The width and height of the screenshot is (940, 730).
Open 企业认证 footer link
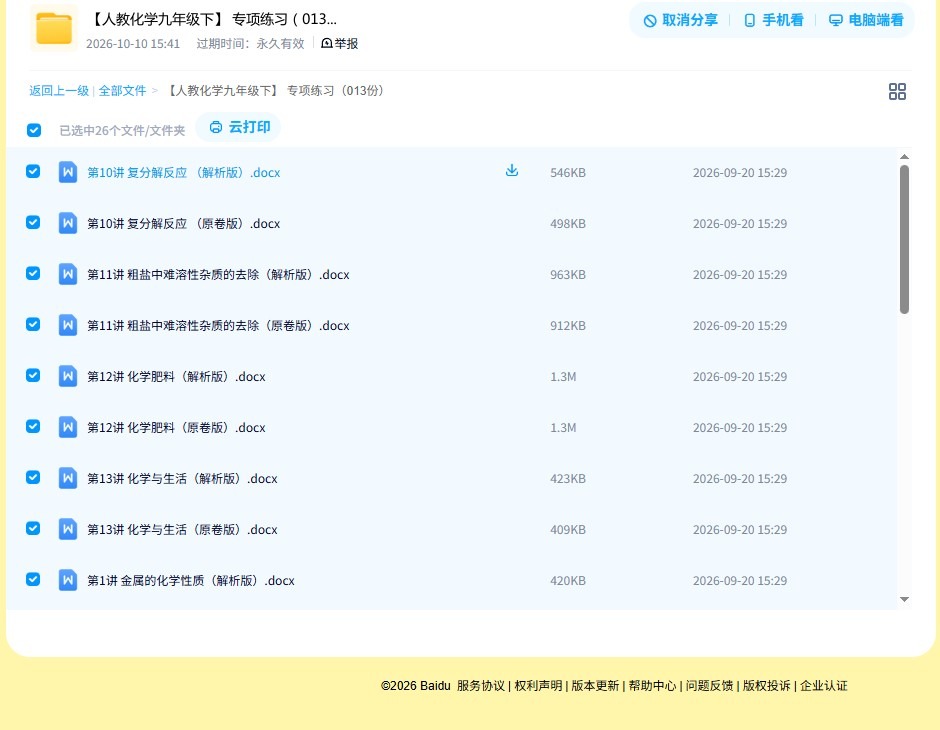tap(824, 686)
